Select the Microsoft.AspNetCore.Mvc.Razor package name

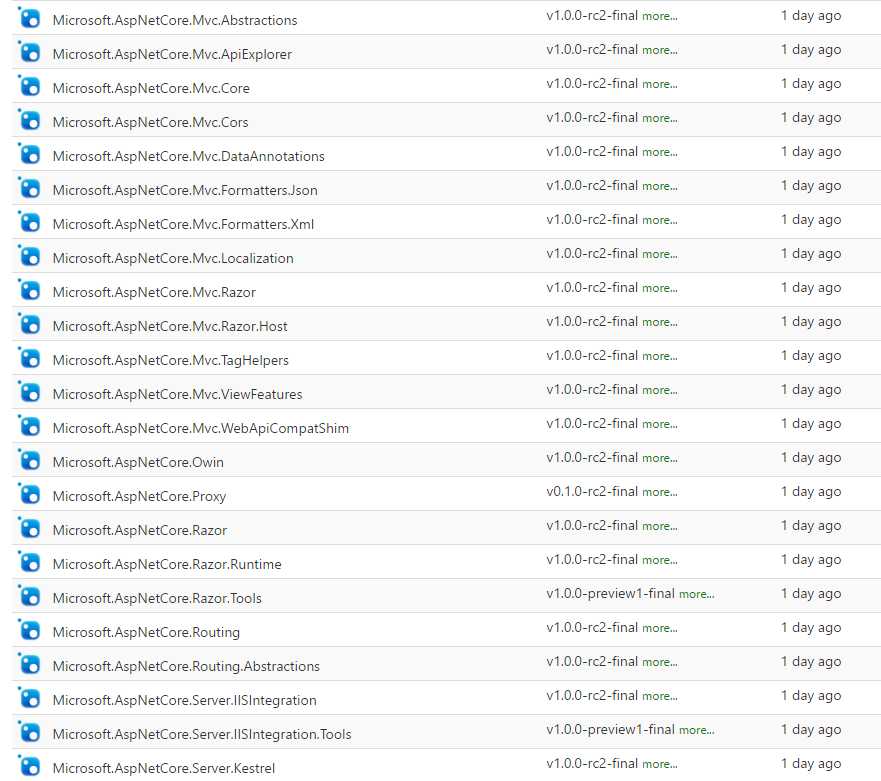[x=154, y=292]
